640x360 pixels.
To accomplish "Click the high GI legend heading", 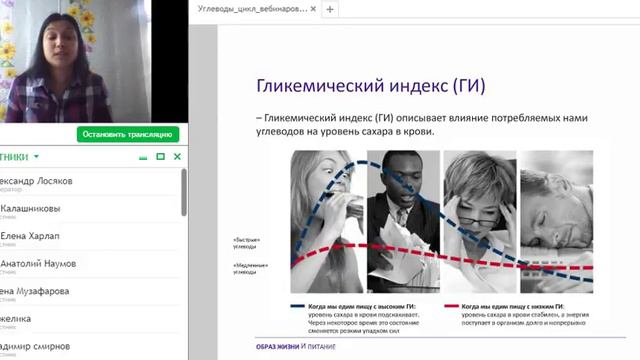I will coord(362,306).
